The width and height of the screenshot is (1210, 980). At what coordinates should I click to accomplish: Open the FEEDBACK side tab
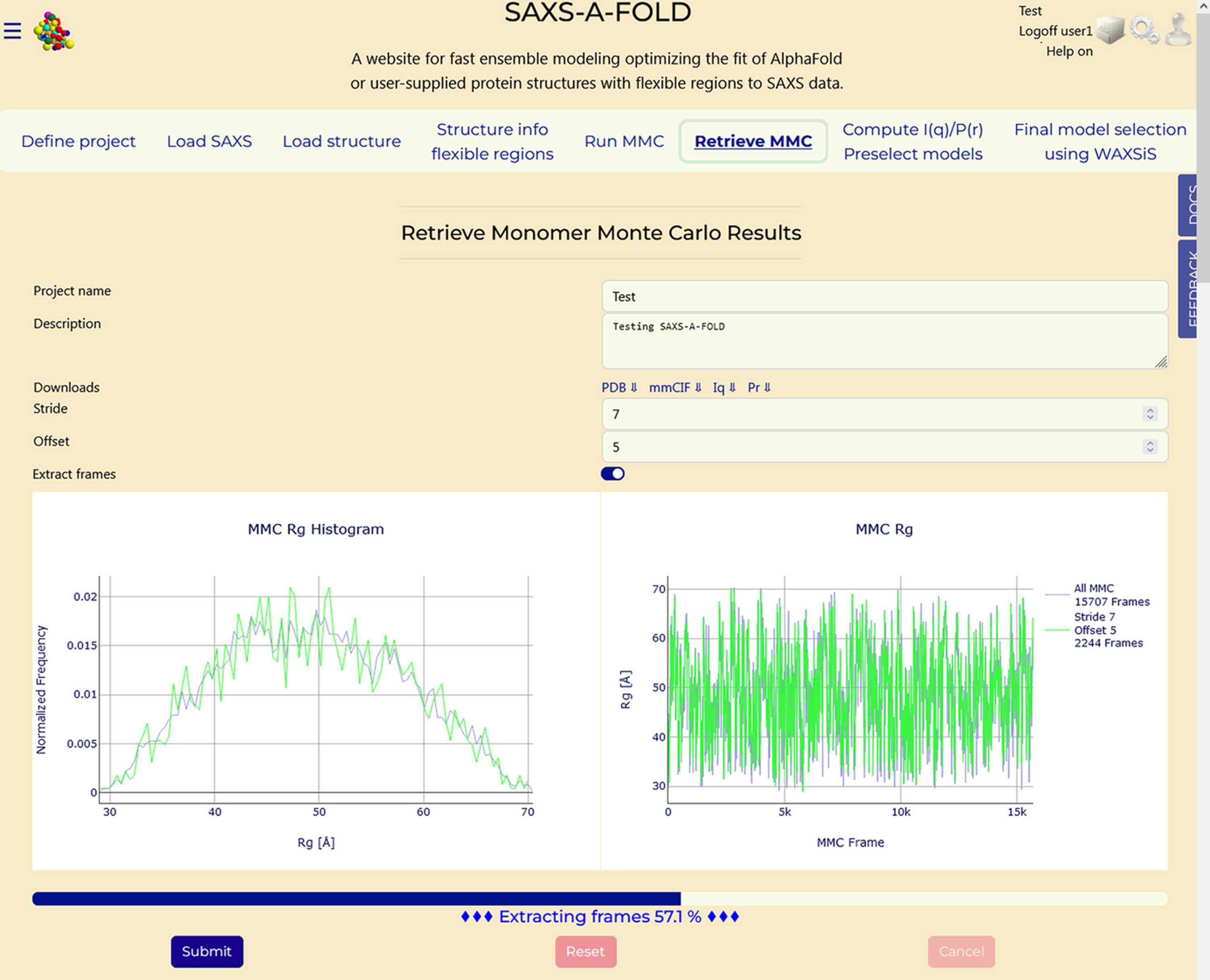[1187, 289]
